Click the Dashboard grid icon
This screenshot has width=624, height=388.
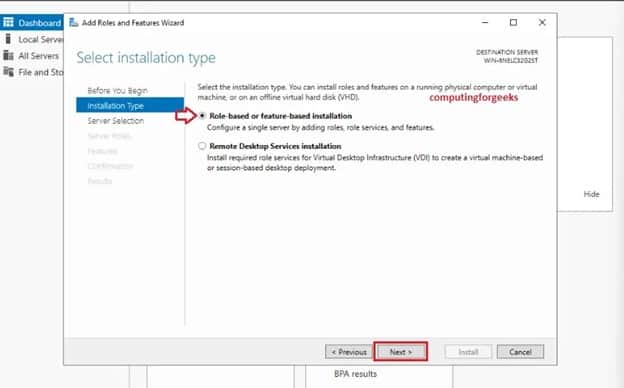(8, 22)
